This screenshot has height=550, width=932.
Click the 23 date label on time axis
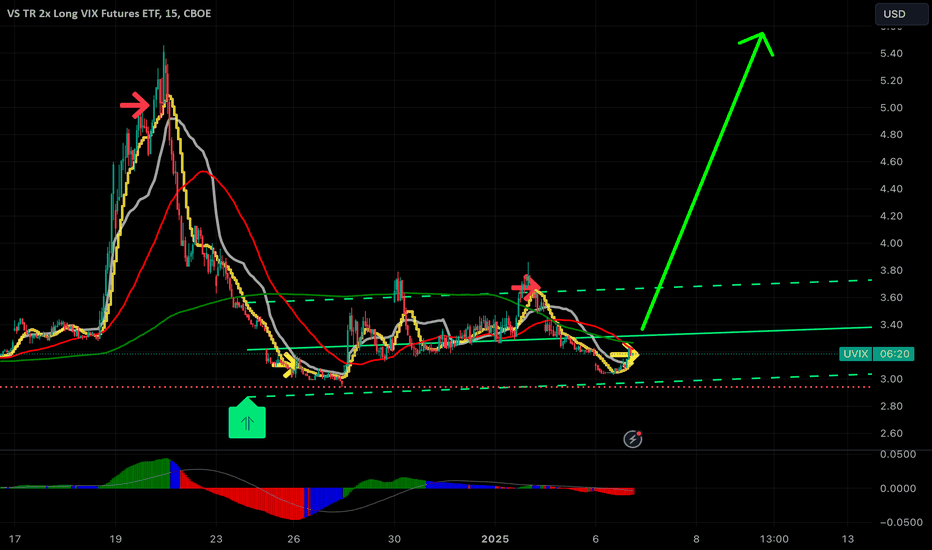216,539
